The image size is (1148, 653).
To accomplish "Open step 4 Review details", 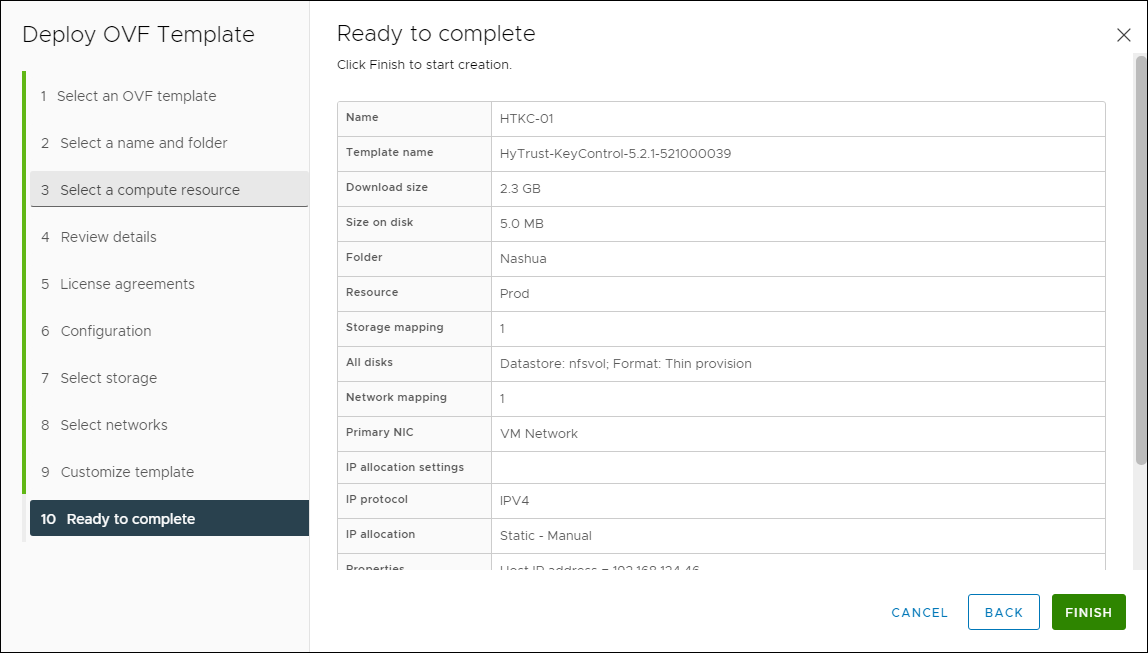I will [x=169, y=237].
